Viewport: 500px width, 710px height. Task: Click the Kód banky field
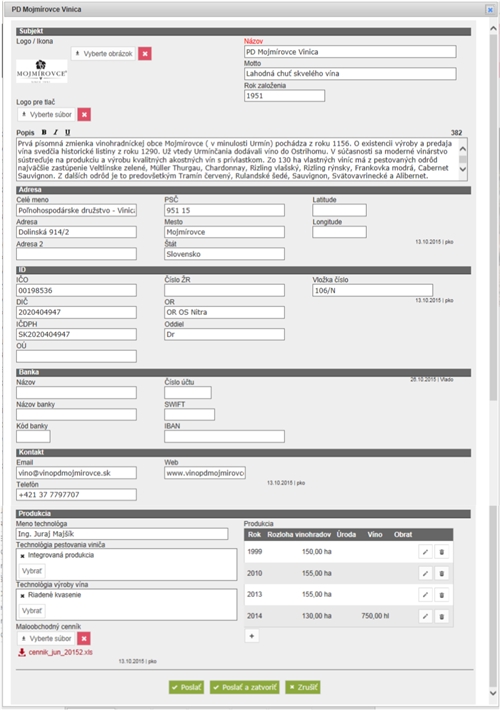tap(34, 437)
